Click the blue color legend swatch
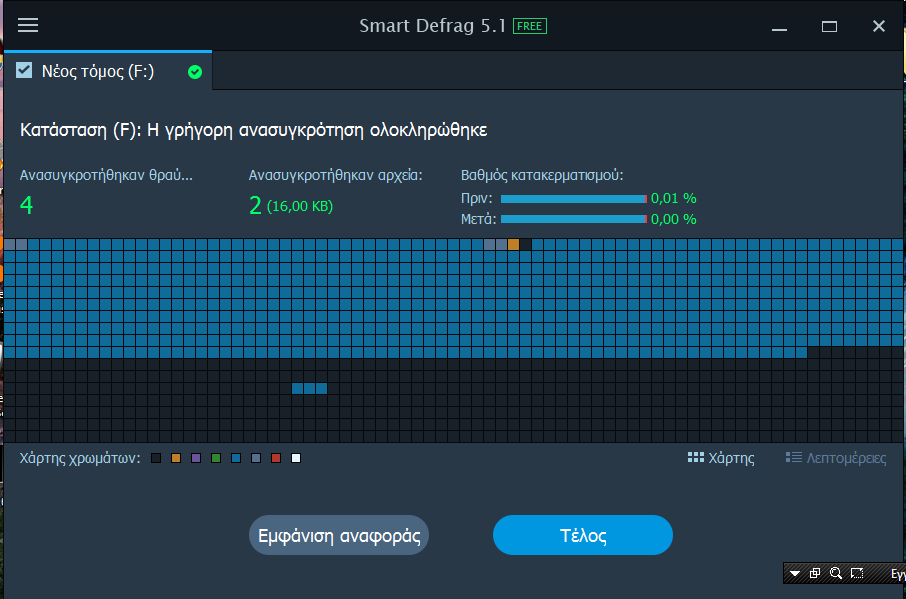The width and height of the screenshot is (906, 599). [x=236, y=458]
